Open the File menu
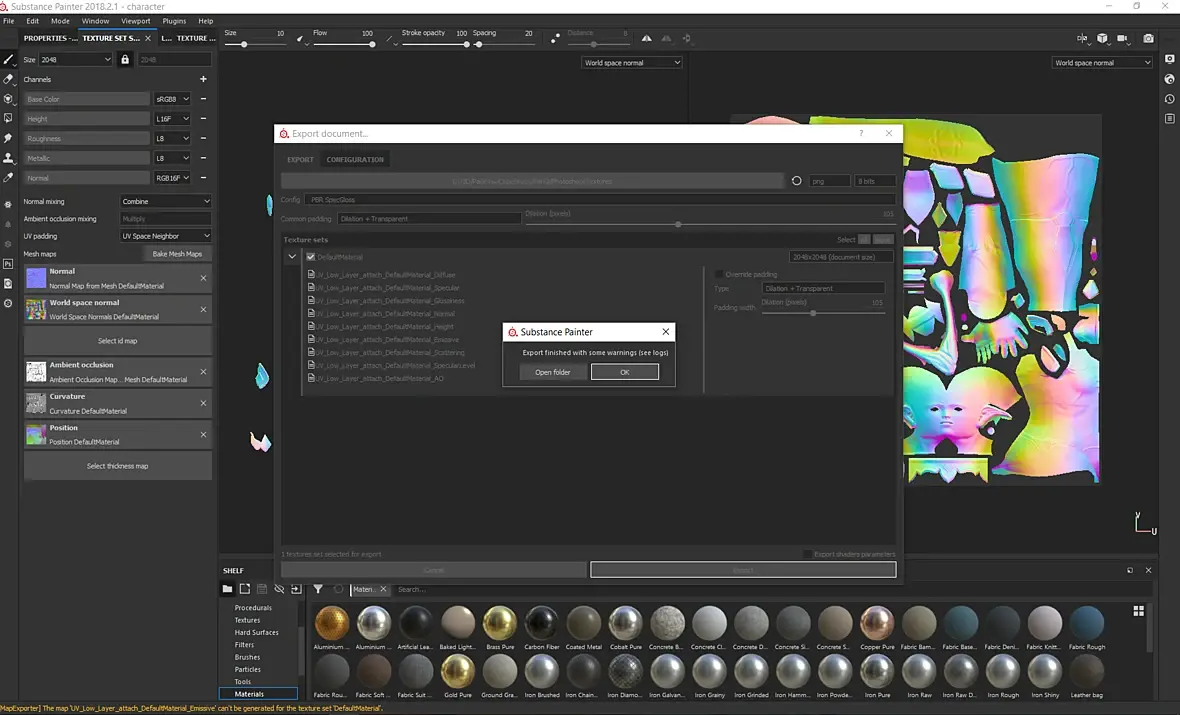Viewport: 1180px width, 715px height. pos(8,21)
